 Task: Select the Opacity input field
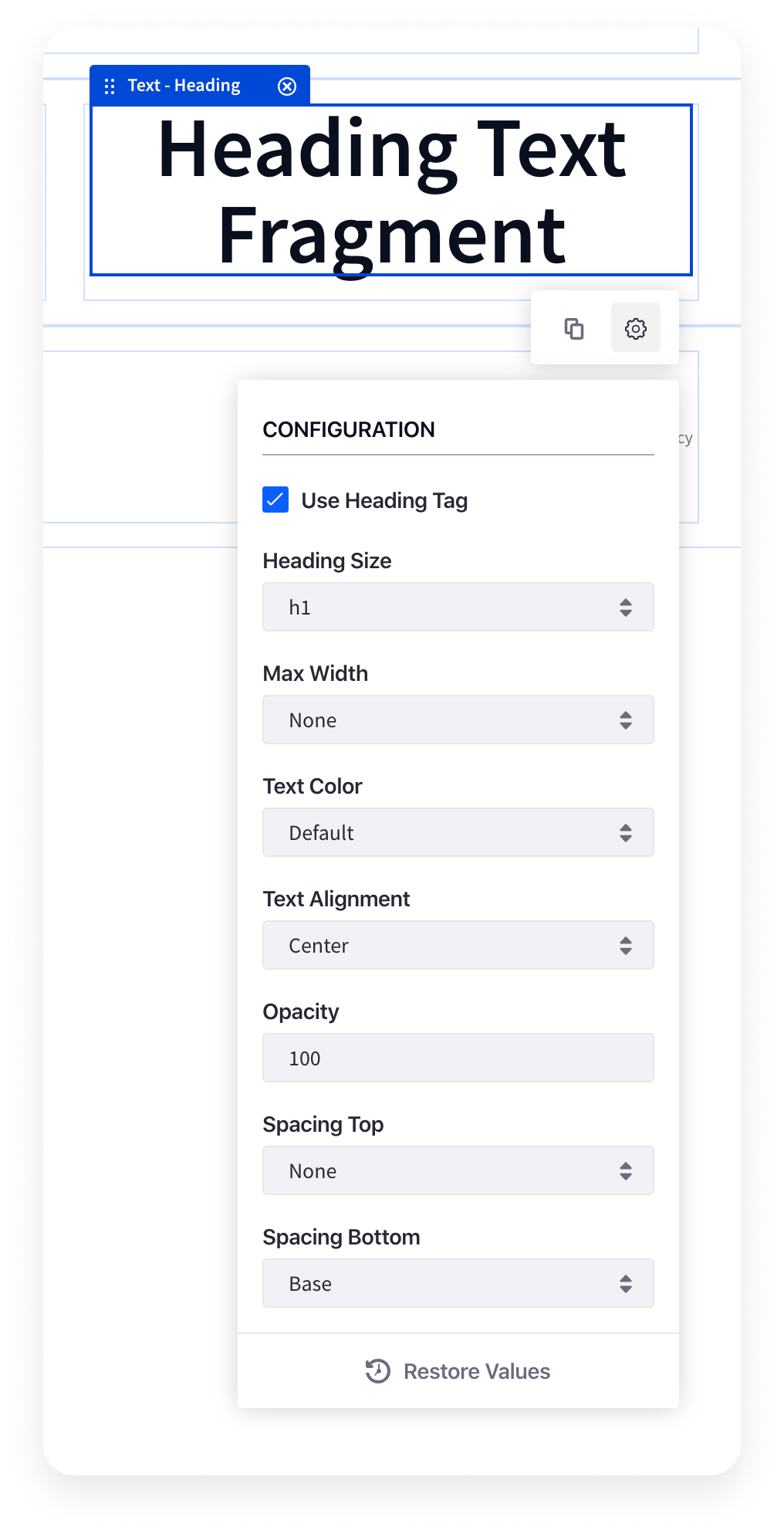coord(458,1058)
